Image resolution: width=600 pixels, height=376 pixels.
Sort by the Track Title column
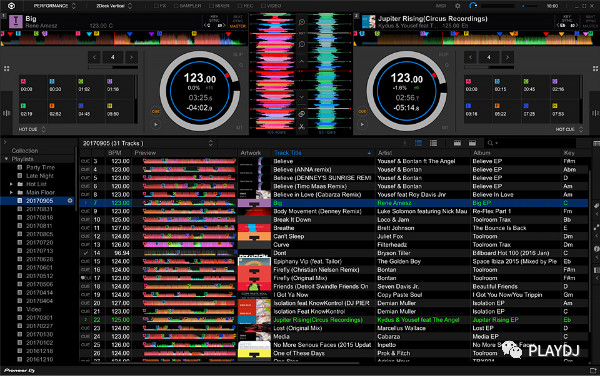[287, 153]
